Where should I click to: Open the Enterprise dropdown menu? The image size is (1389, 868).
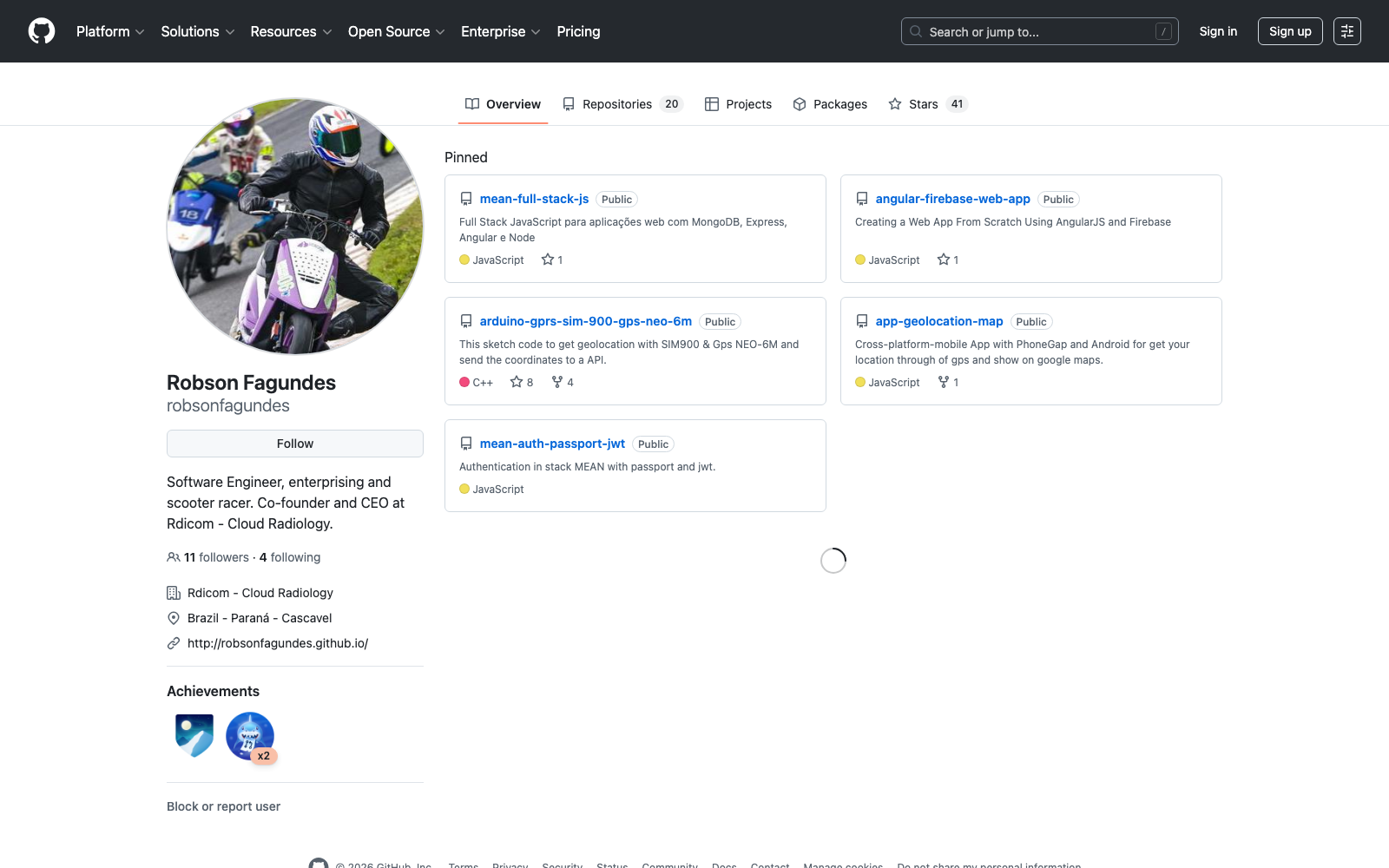[x=501, y=31]
